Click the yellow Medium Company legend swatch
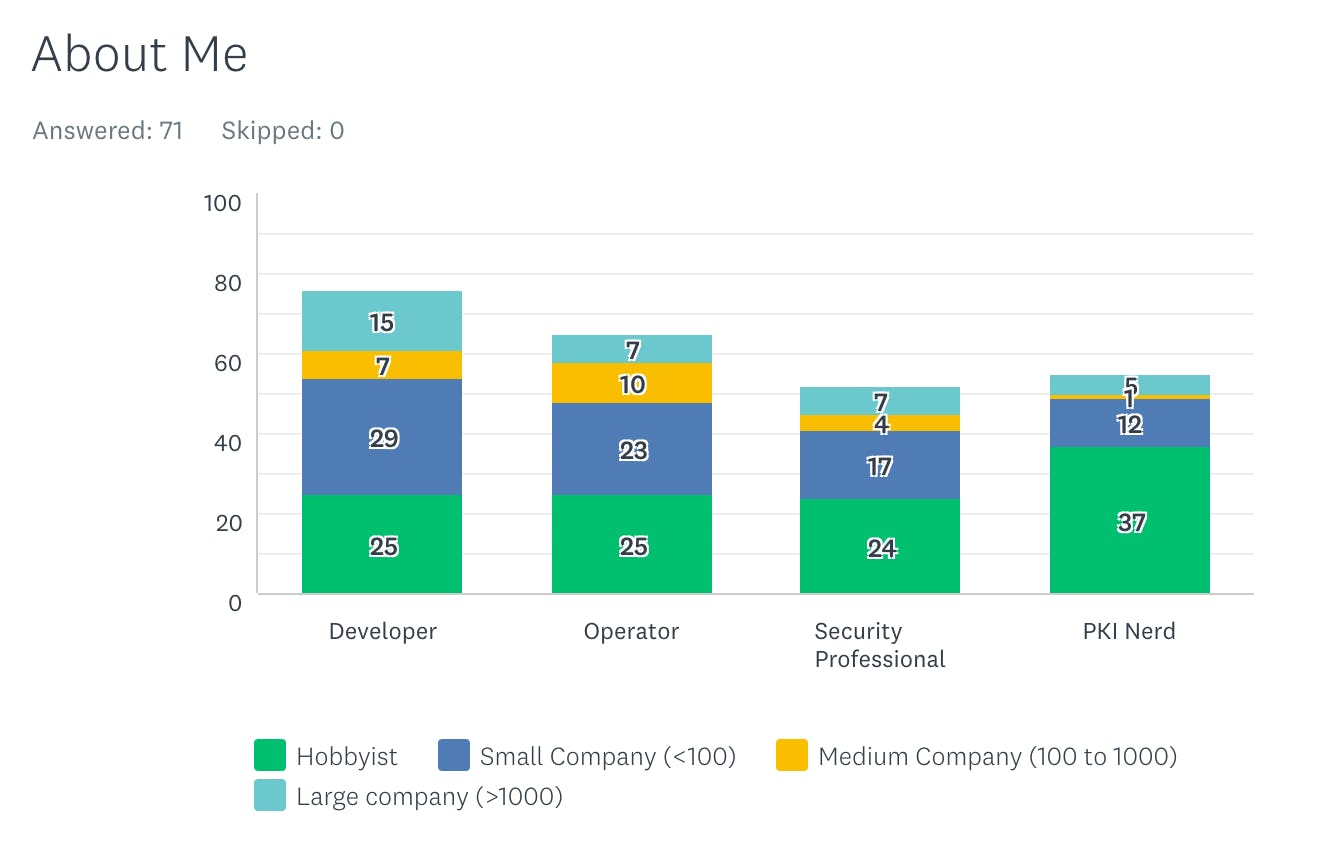The image size is (1340, 856). pos(792,755)
